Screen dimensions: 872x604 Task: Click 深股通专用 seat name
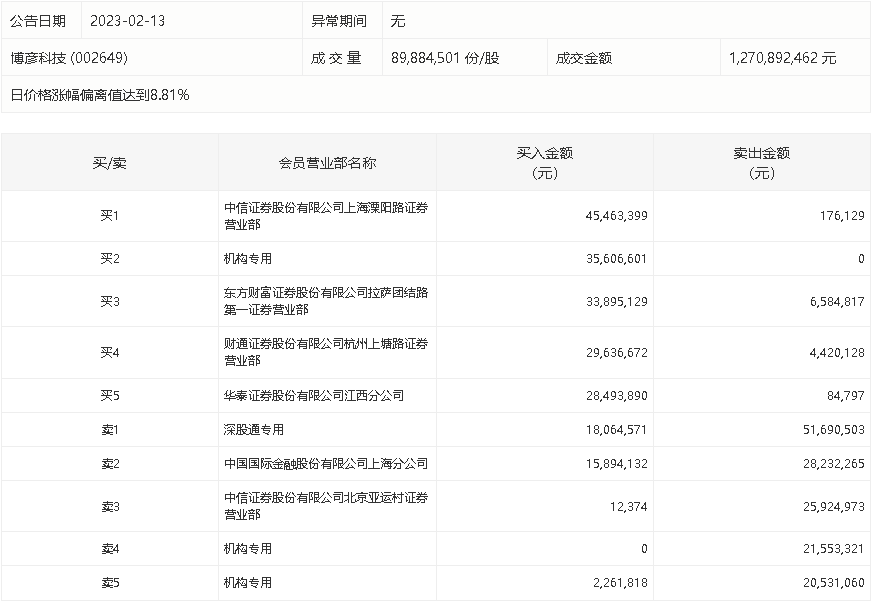(x=254, y=429)
